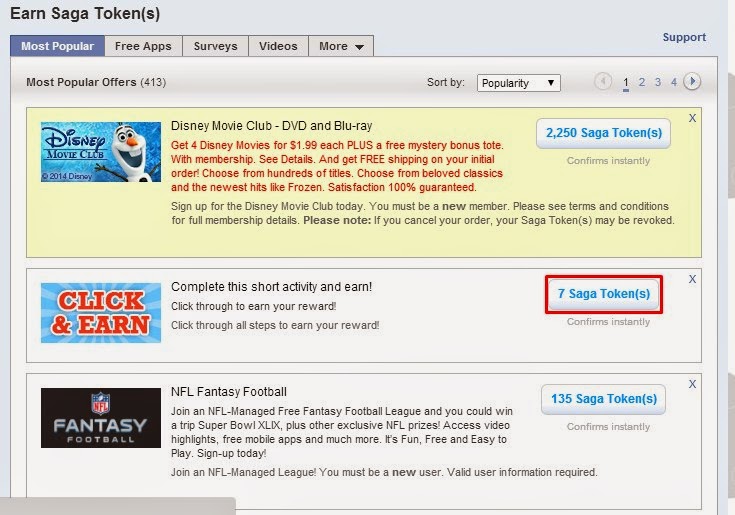The height and width of the screenshot is (515, 735).
Task: Click 'Join an NFL-Managed Free Fantasy Football League' description
Action: (342, 432)
